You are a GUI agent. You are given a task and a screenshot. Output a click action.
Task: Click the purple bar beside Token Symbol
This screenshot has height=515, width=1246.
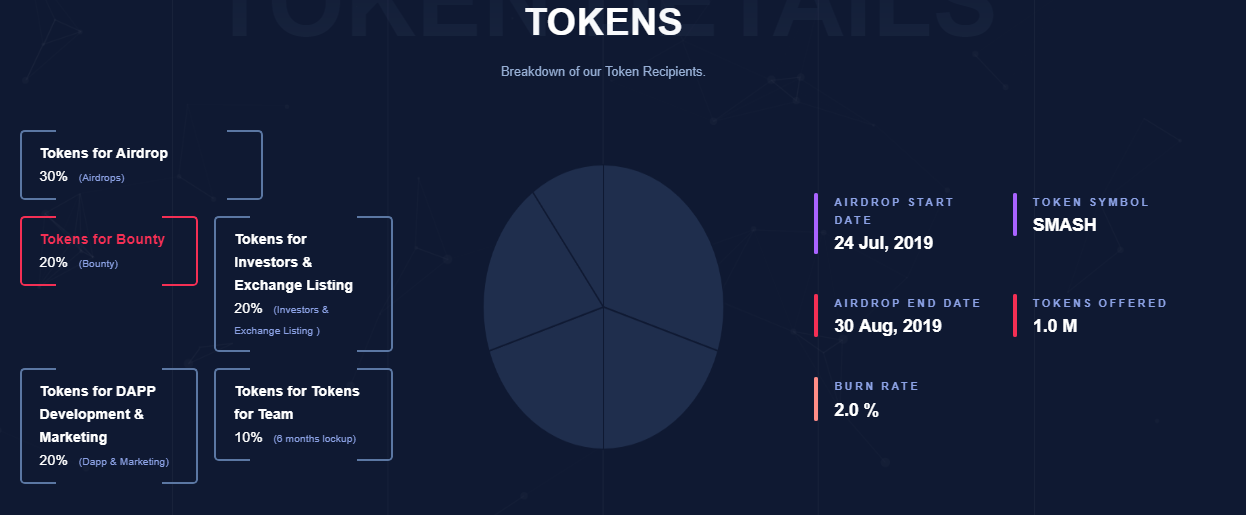(1015, 214)
